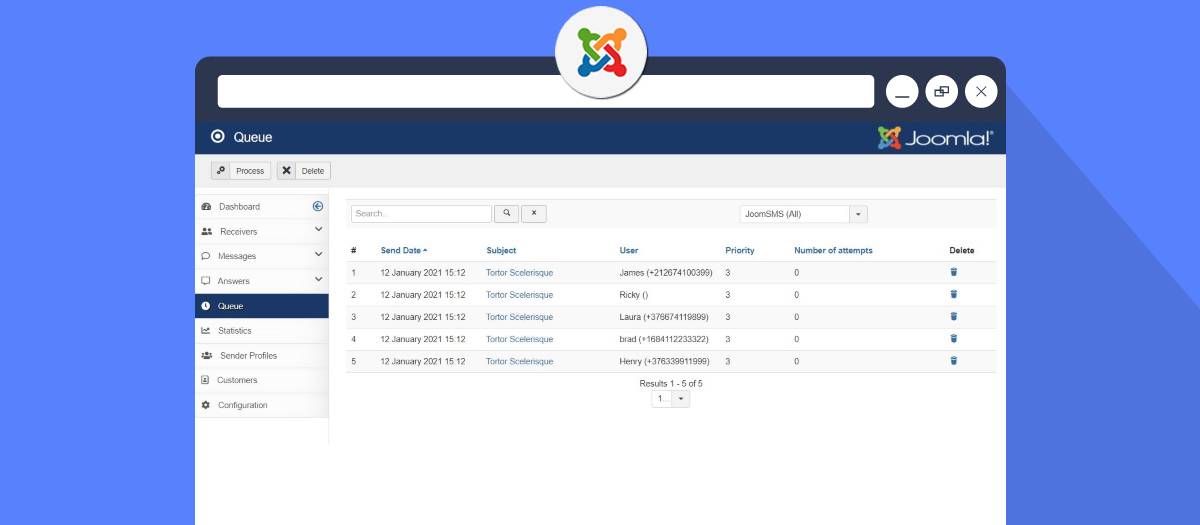Open Tortor Scelerisque subject for Henry
This screenshot has width=1200, height=525.
click(519, 361)
